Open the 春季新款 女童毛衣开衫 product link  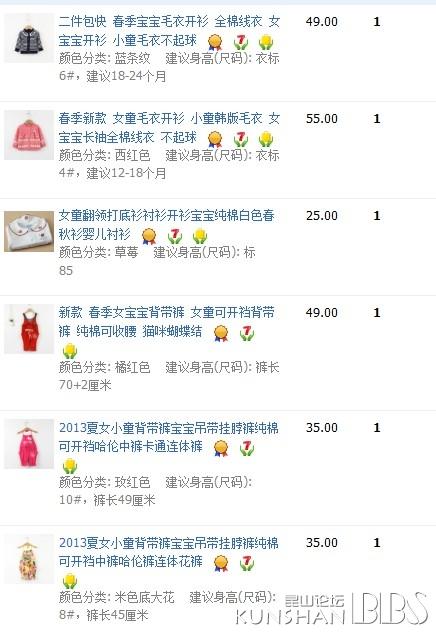tap(169, 128)
